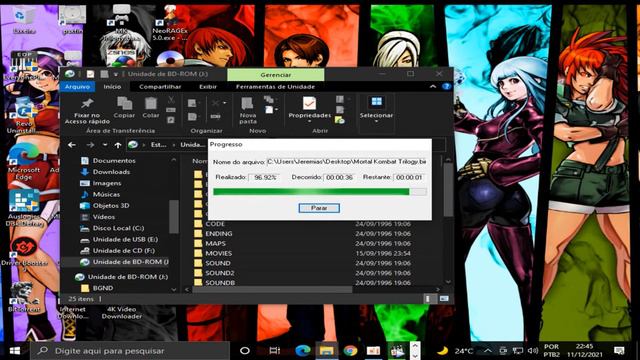640x360 pixels.
Task: Open recent locations dropdown next to forward arrow
Action: tap(105, 145)
